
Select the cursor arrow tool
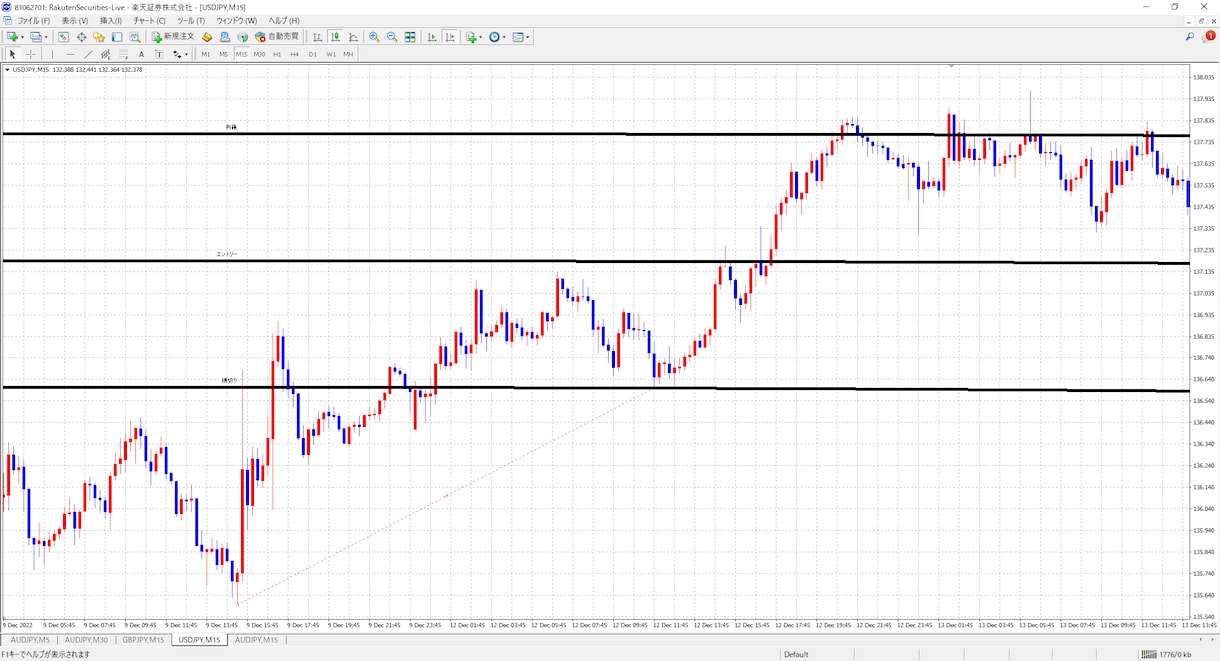pos(13,54)
